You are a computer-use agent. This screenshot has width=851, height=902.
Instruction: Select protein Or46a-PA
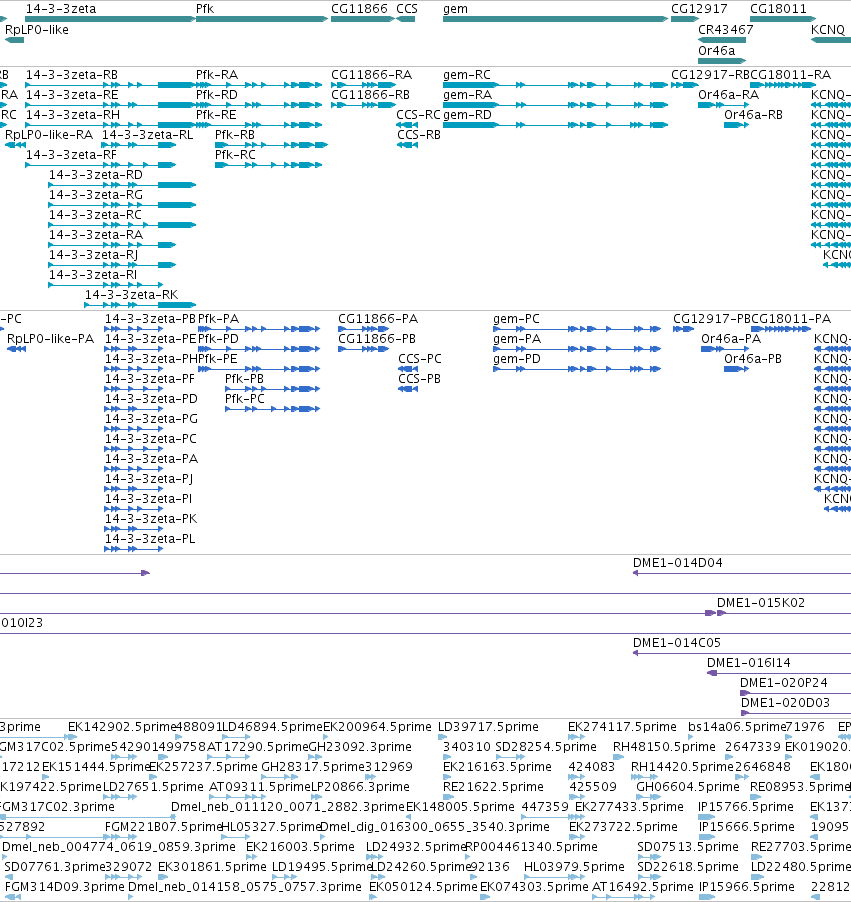click(x=731, y=339)
